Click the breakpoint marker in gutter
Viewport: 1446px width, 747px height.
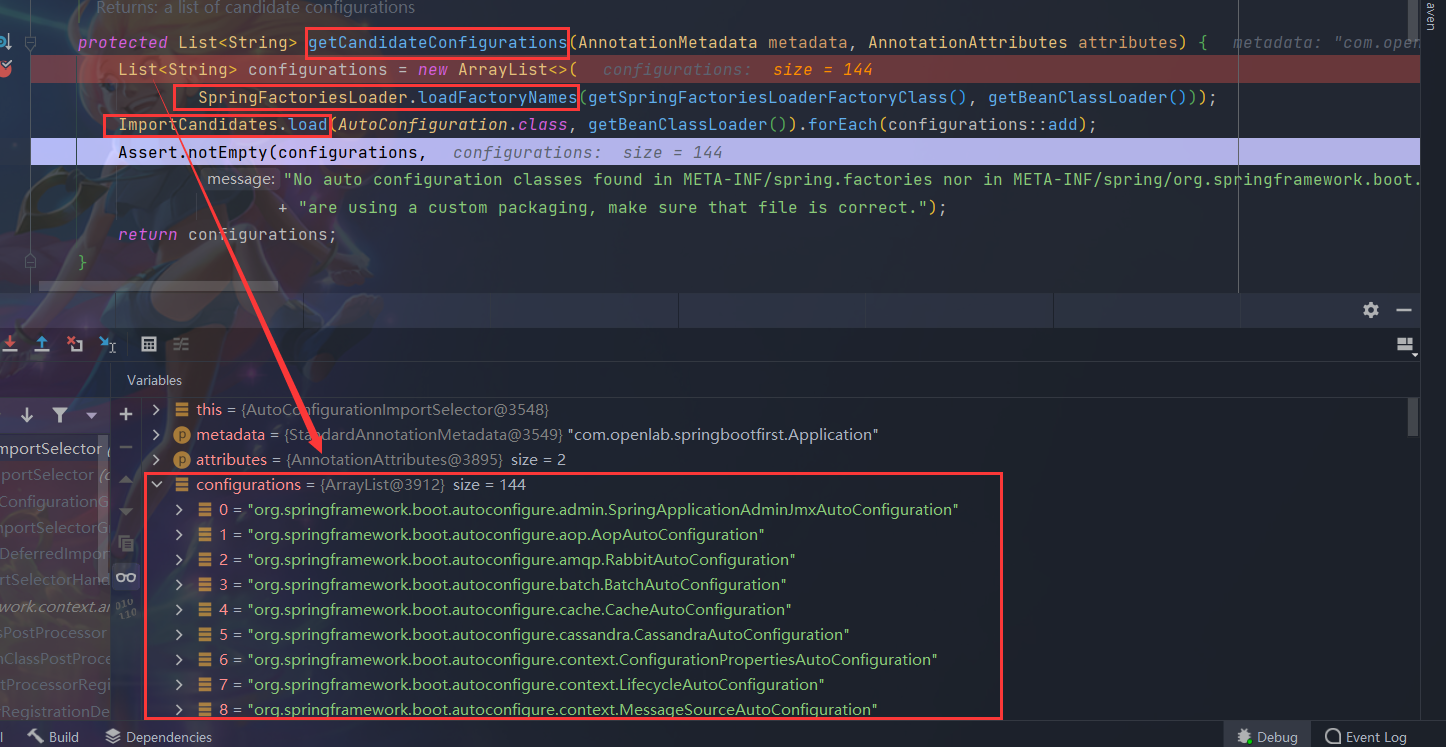(x=6, y=68)
